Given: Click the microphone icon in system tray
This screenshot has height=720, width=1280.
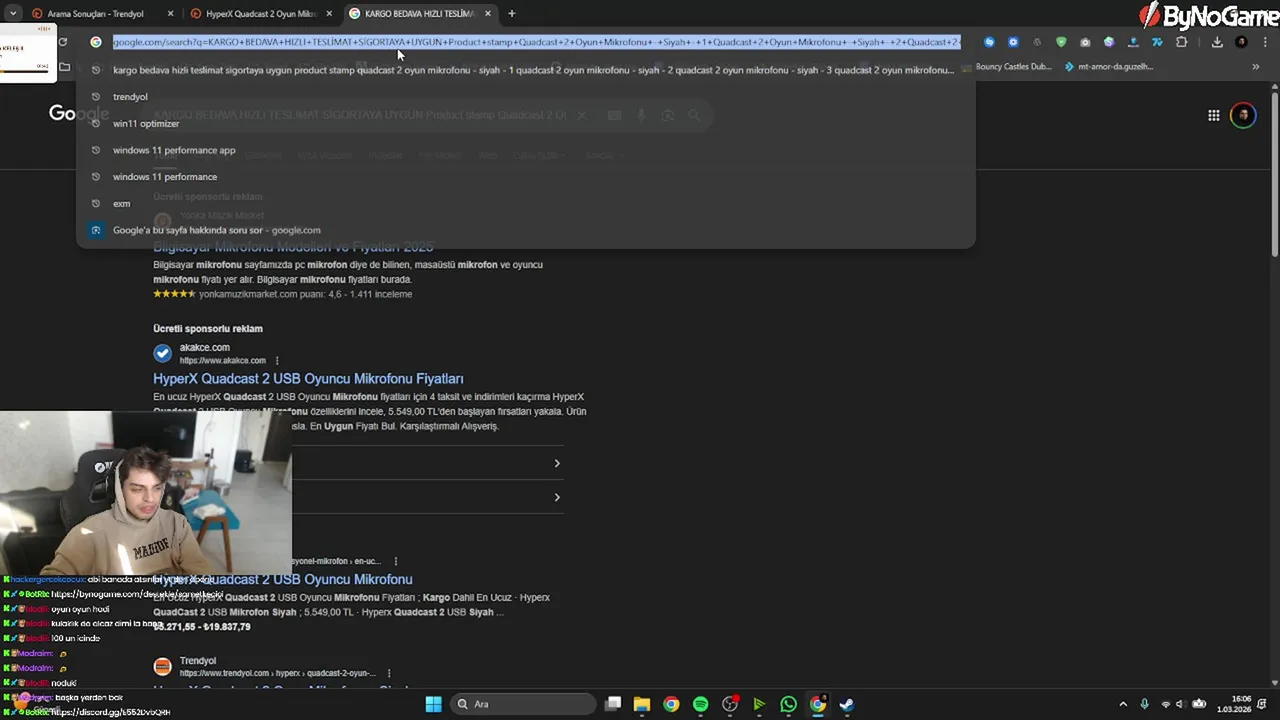Looking at the screenshot, I should coord(1145,704).
